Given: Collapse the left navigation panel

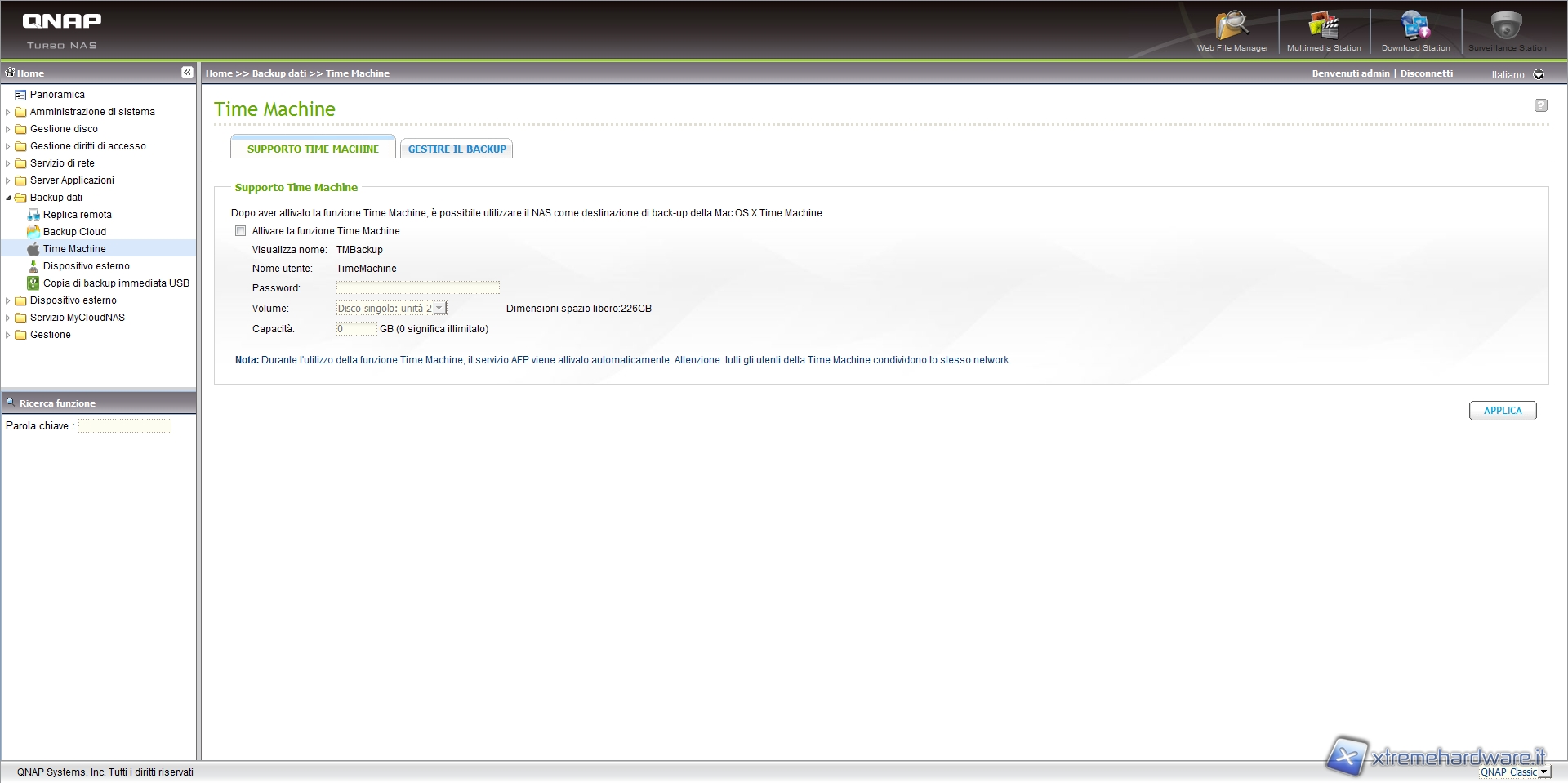Looking at the screenshot, I should pyautogui.click(x=187, y=73).
